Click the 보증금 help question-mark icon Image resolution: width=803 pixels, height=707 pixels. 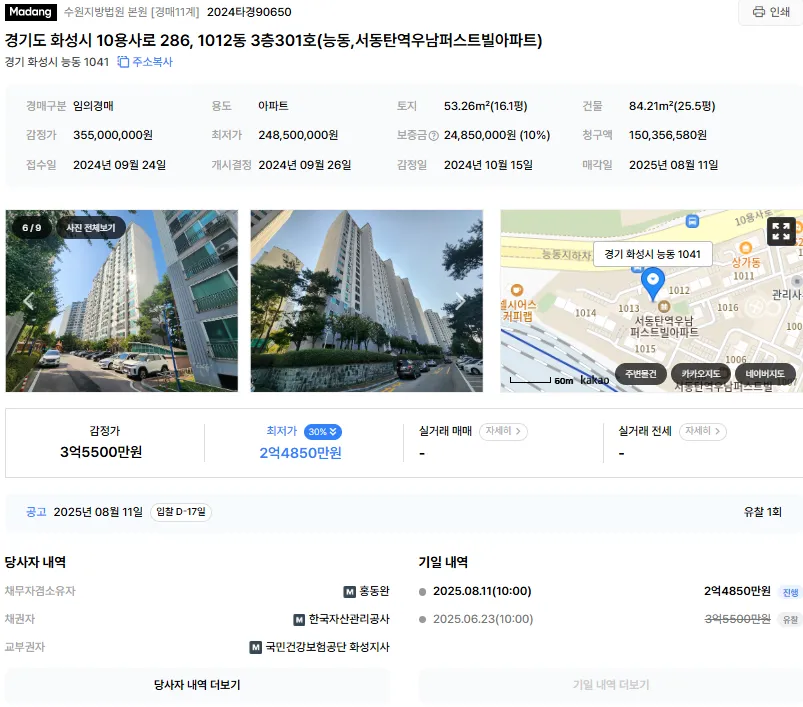pyautogui.click(x=434, y=136)
